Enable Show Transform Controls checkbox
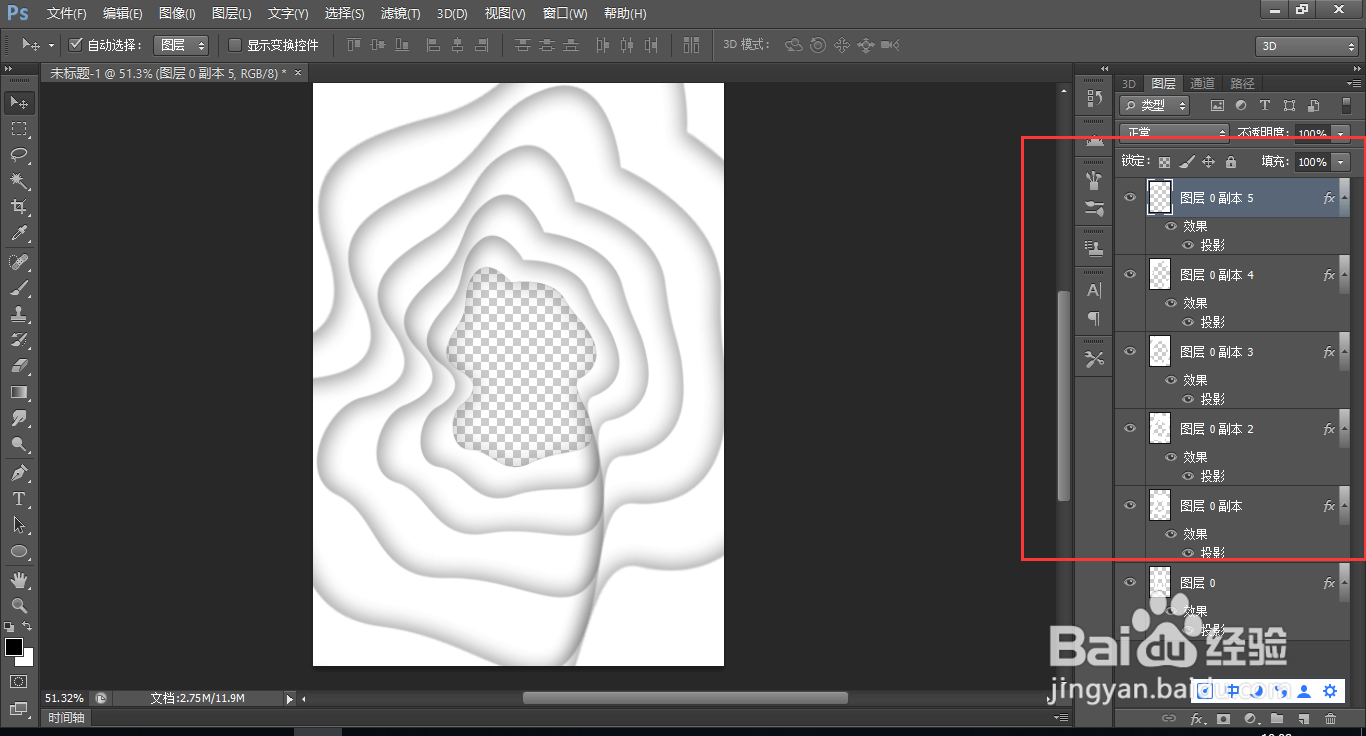Image resolution: width=1366 pixels, height=736 pixels. (x=235, y=45)
